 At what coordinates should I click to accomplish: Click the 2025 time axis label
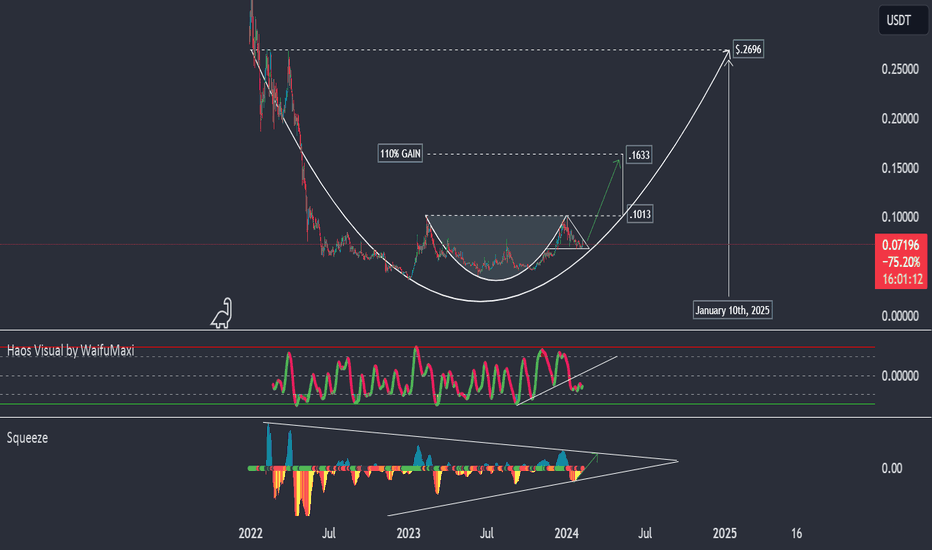pos(725,533)
